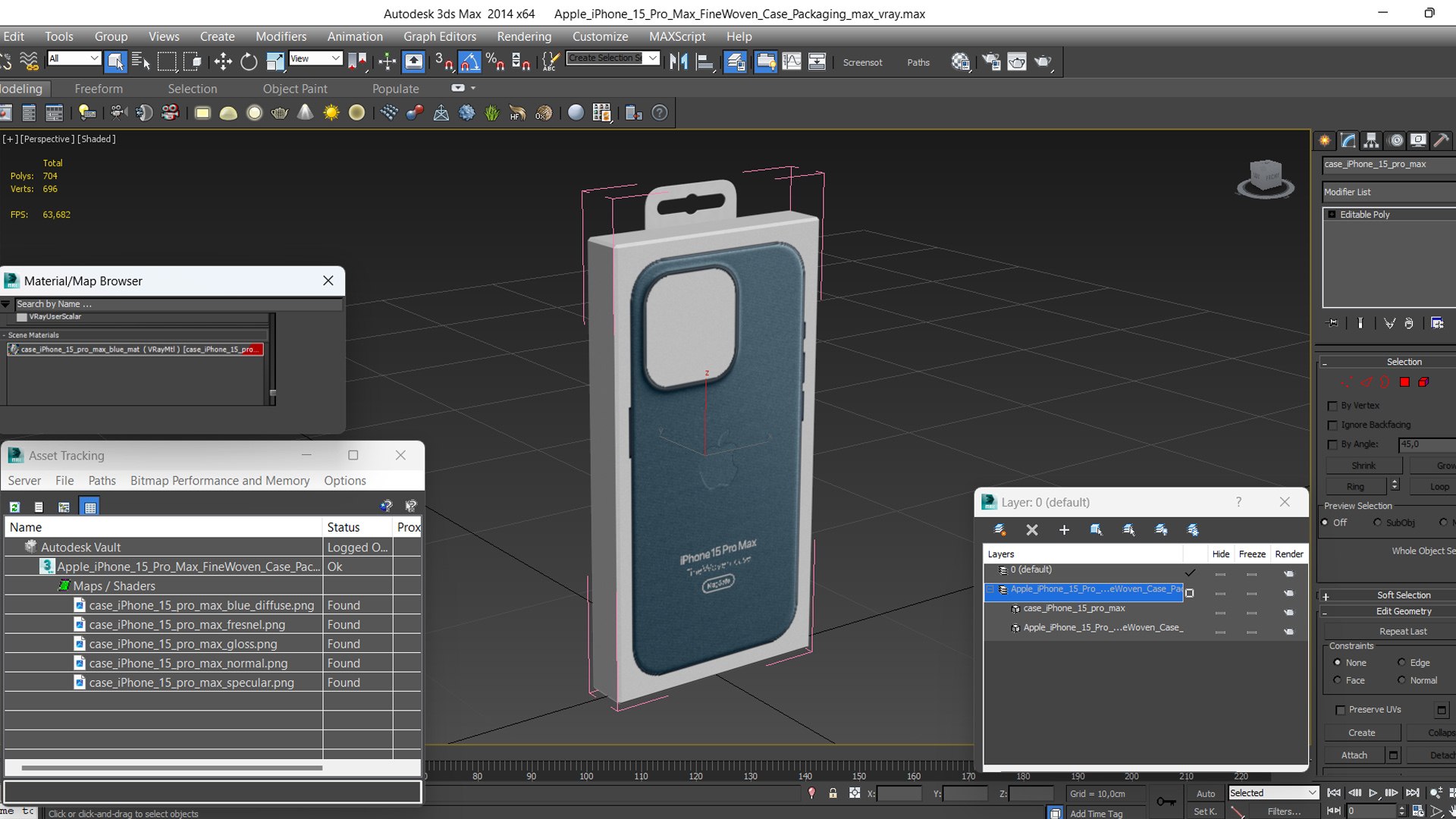Select the Face constraint radio button
Screen dimensions: 1456x819
click(x=1338, y=680)
